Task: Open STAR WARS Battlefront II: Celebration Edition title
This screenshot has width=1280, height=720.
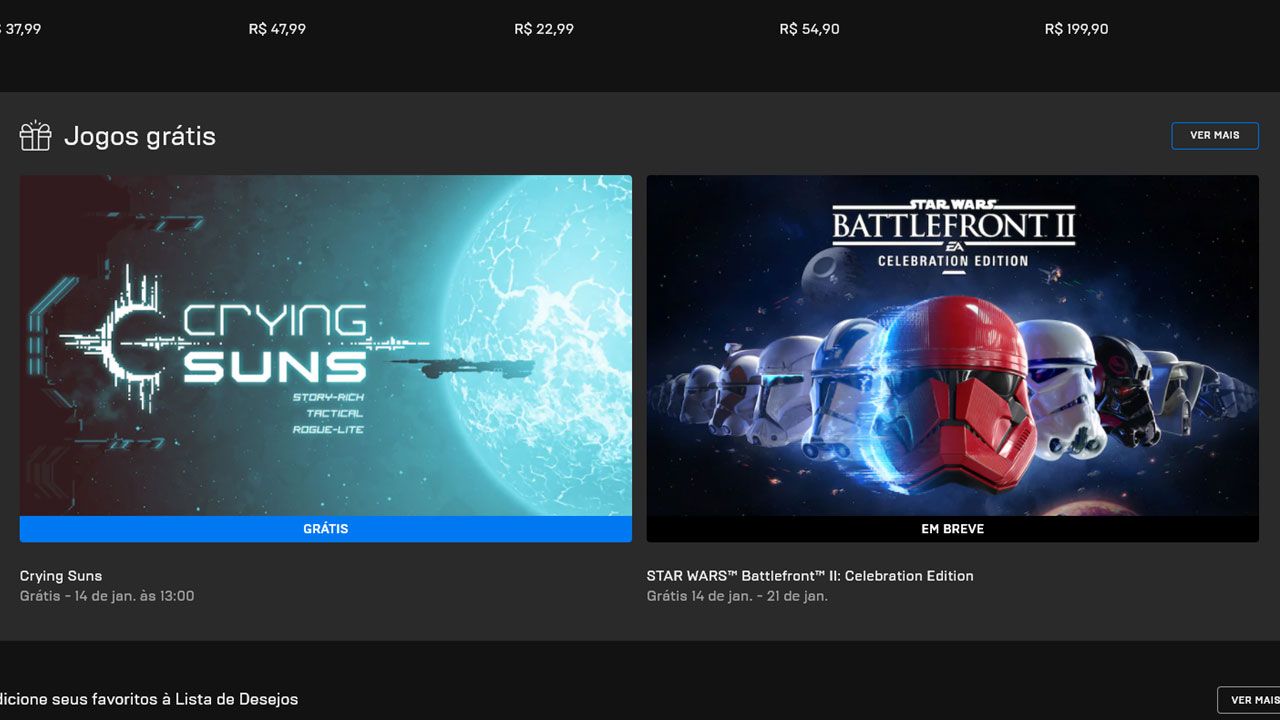Action: tap(810, 576)
